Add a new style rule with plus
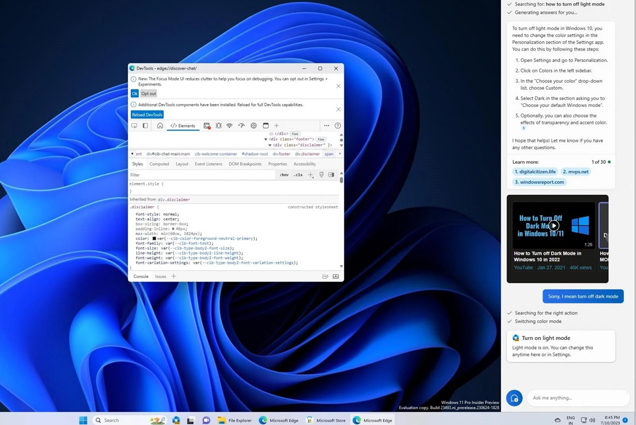This screenshot has height=425, width=636. pyautogui.click(x=310, y=175)
